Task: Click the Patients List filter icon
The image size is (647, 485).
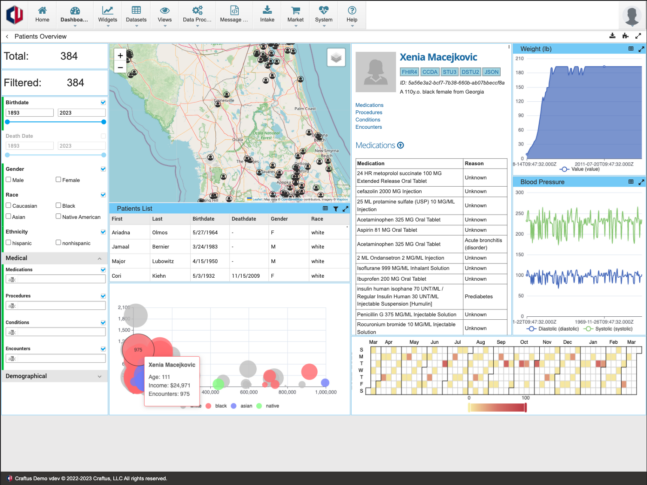Action: 336,208
